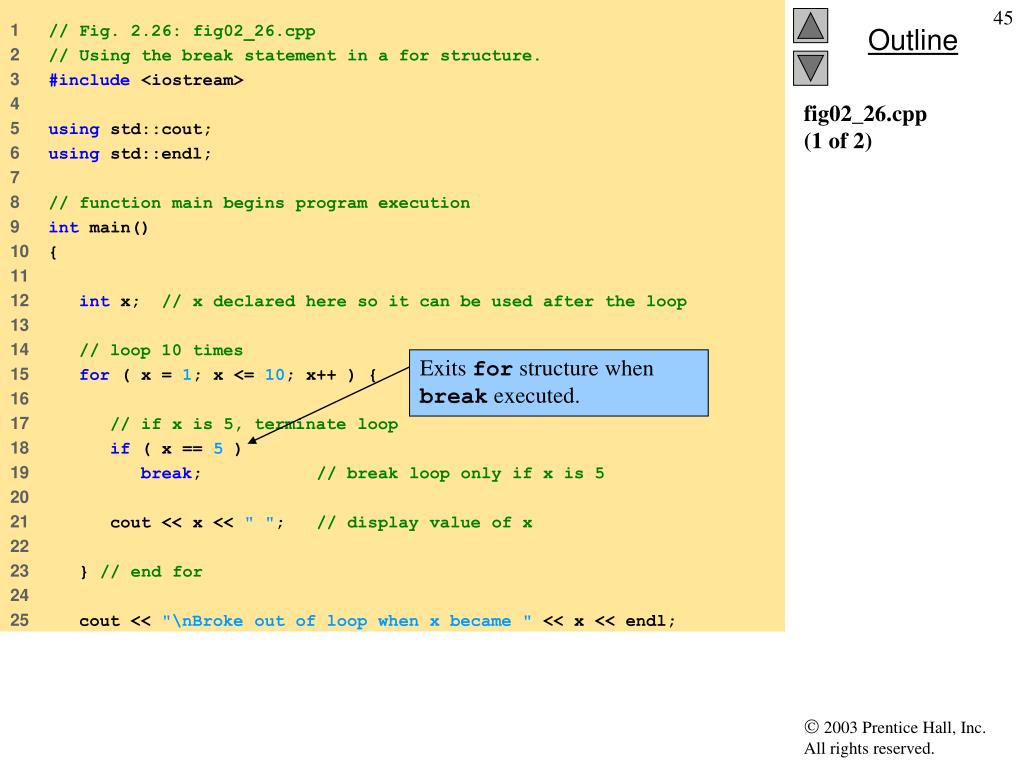Click the 'int main()' line
1024x768 pixels.
coord(99,228)
